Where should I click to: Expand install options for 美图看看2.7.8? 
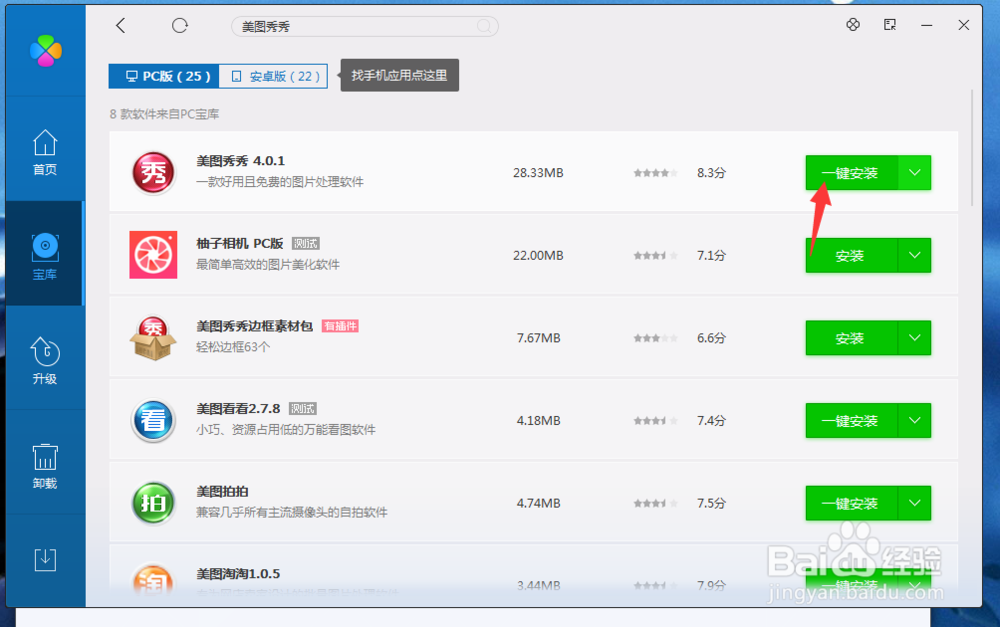point(915,420)
